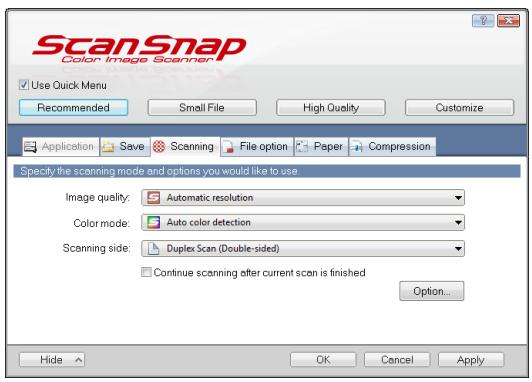Confirm settings with OK
This screenshot has width=532, height=382.
click(323, 360)
